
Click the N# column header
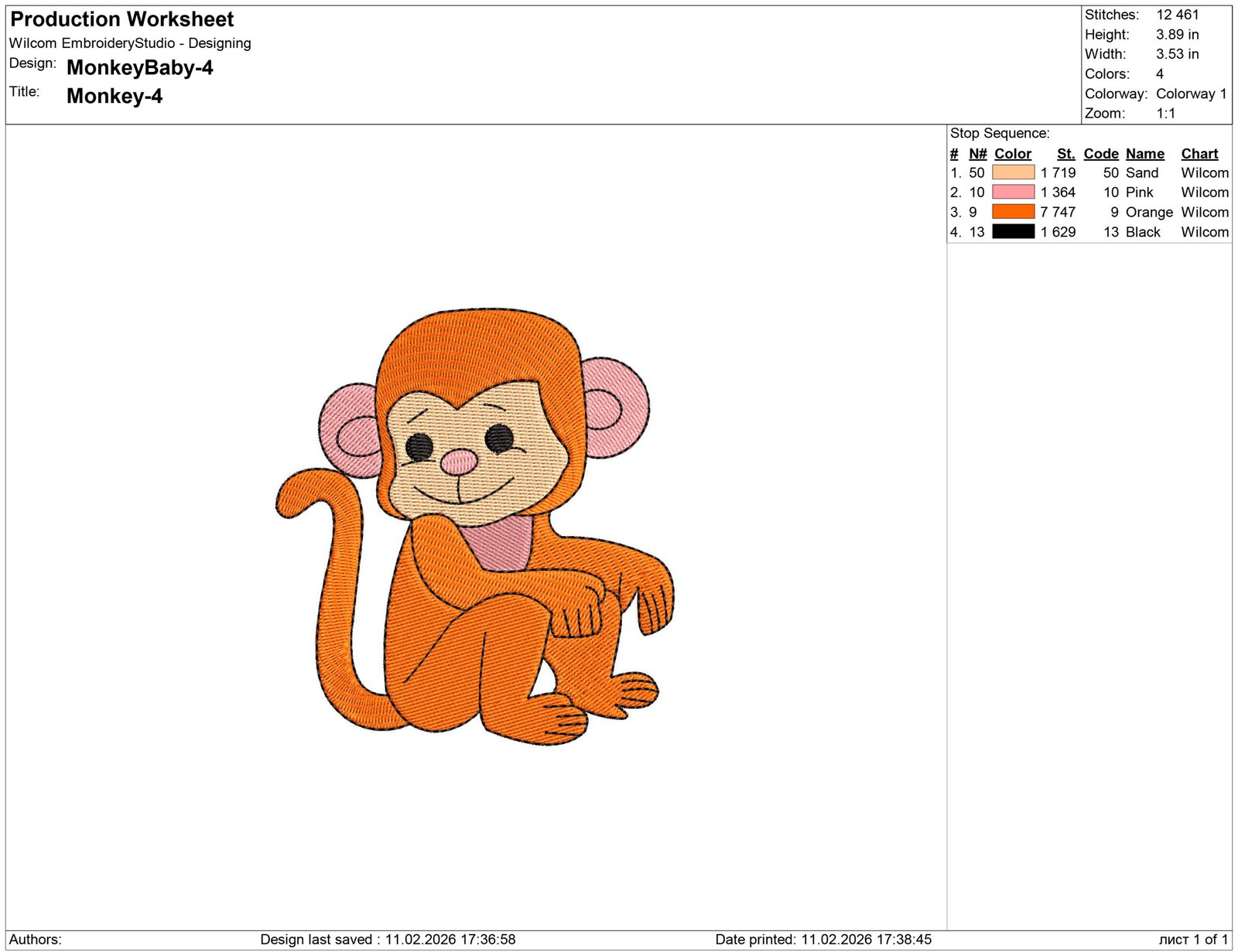click(x=977, y=154)
